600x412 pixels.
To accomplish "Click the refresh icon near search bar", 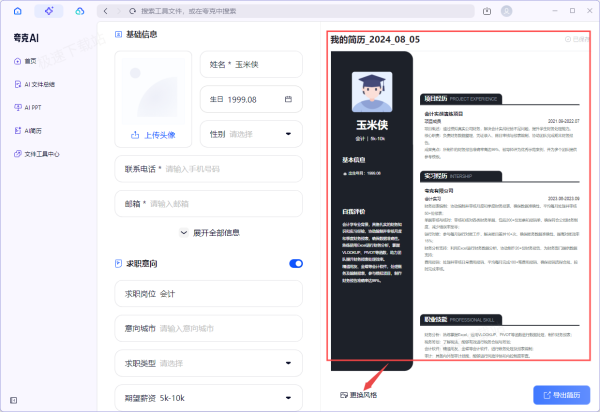I will (132, 11).
